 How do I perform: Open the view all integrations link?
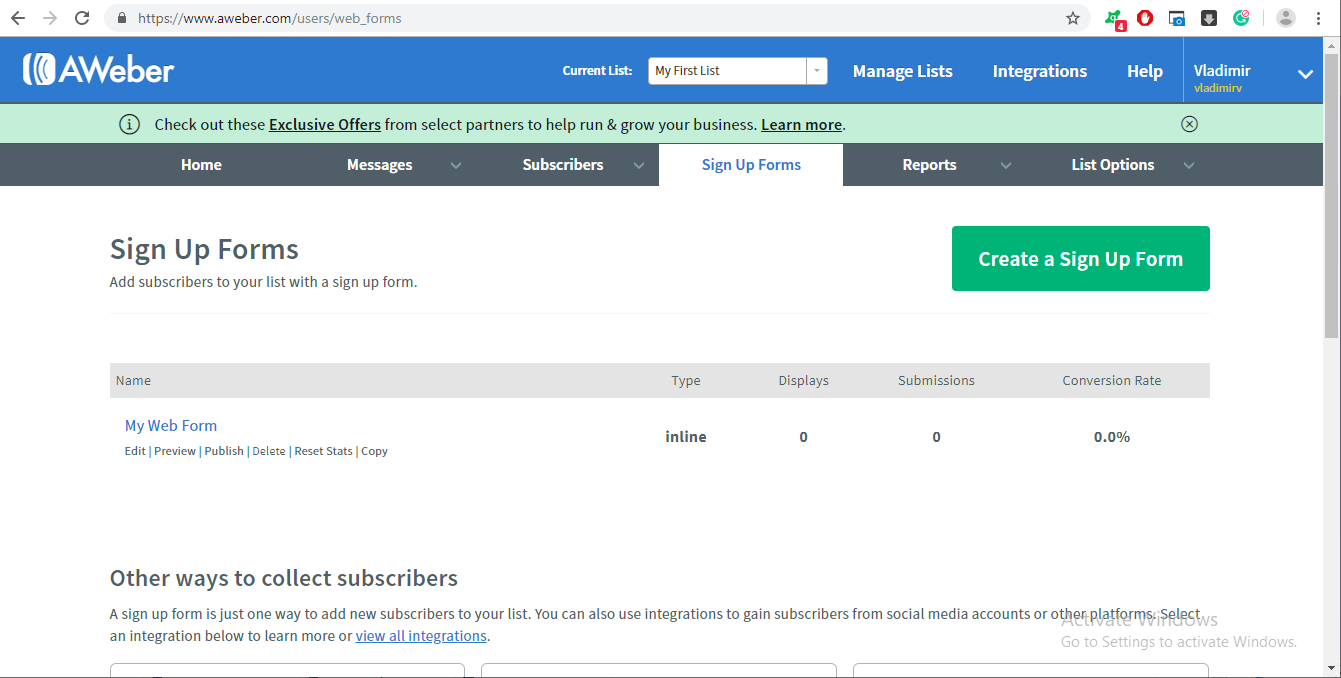point(420,635)
